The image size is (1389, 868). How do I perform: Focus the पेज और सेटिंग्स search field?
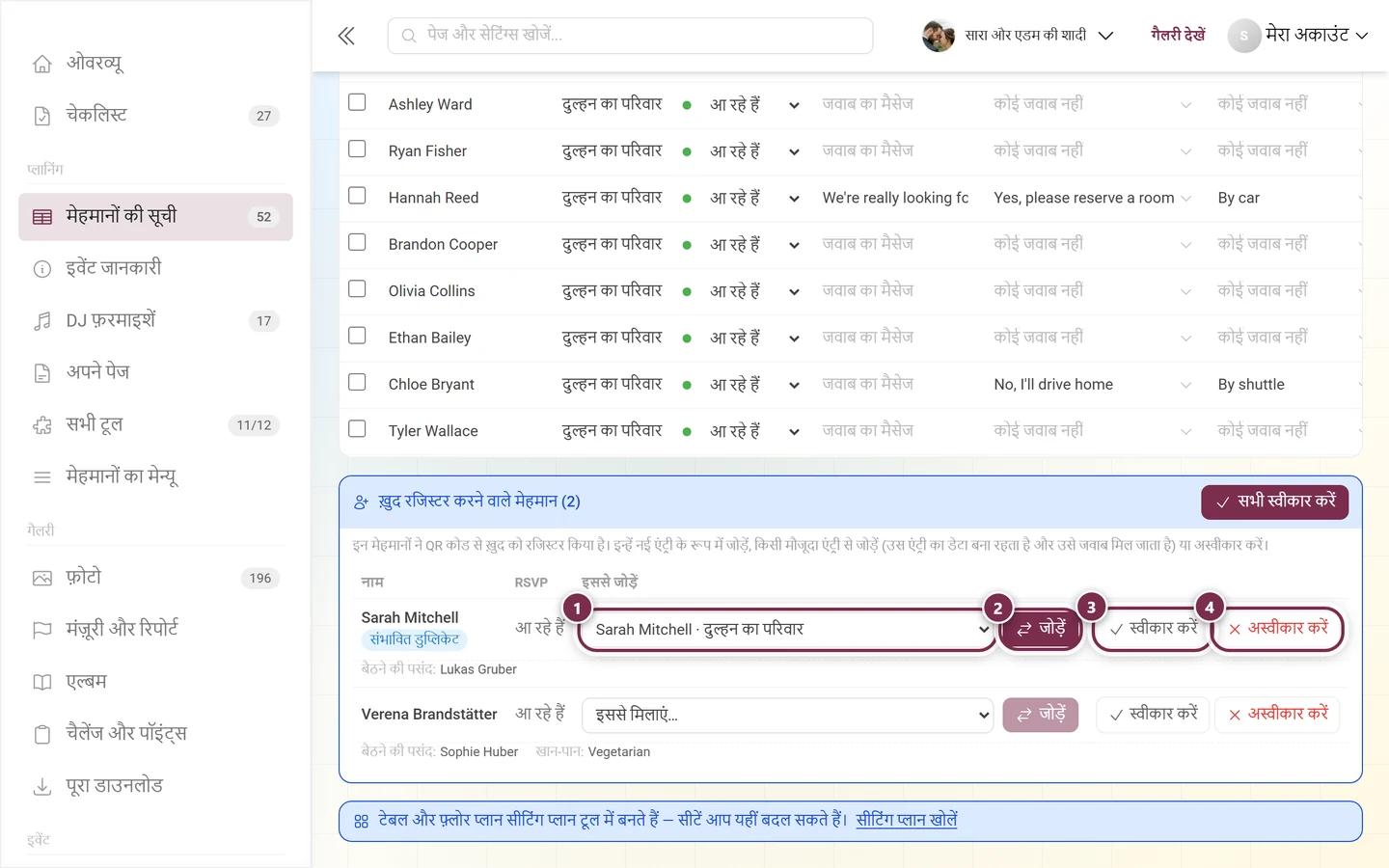tap(630, 36)
